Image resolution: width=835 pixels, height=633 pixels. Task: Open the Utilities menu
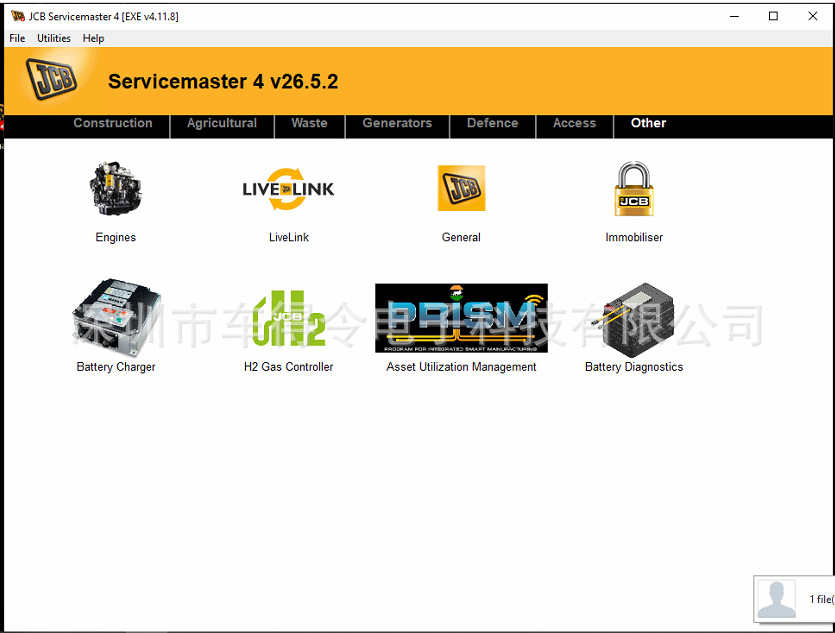(x=54, y=38)
